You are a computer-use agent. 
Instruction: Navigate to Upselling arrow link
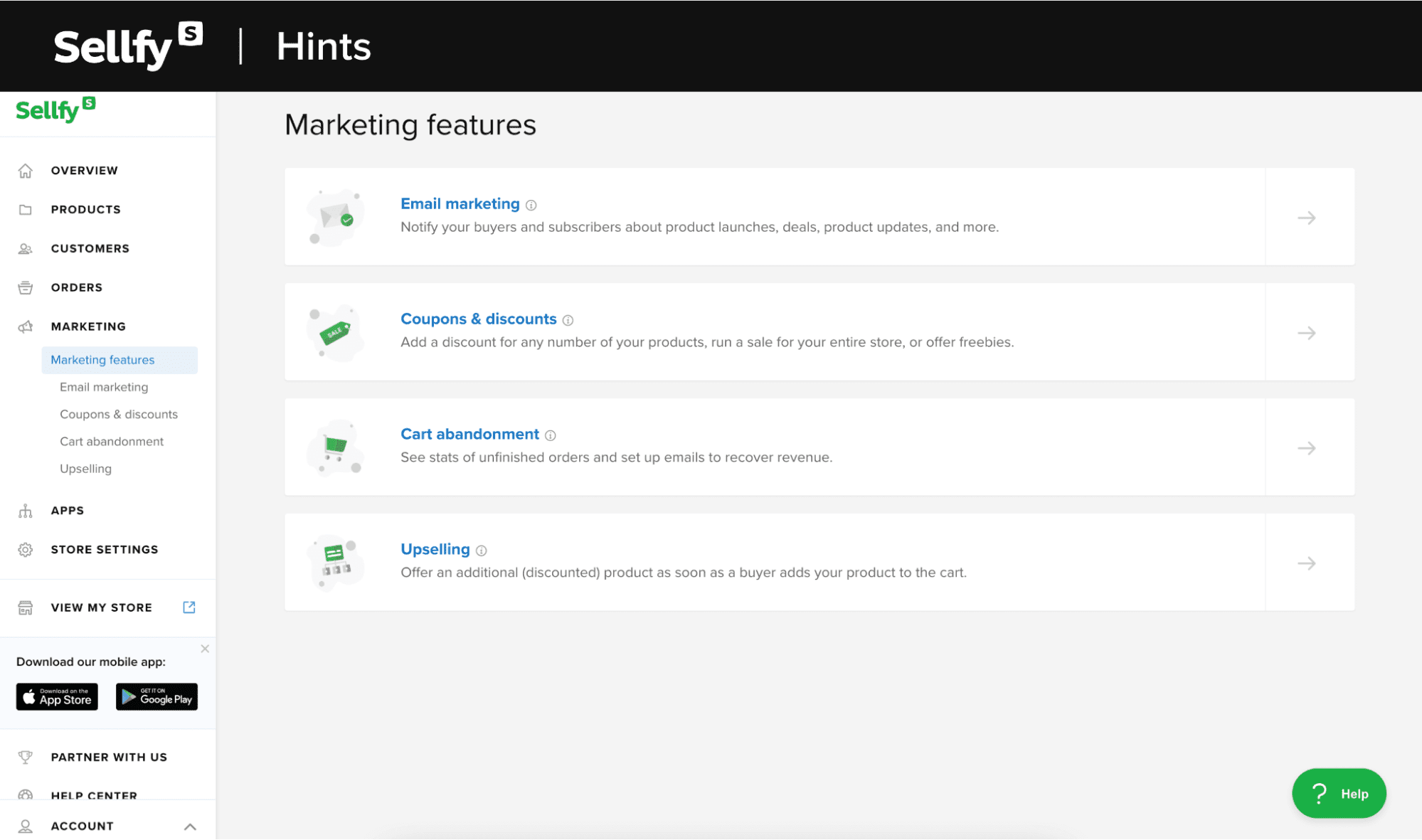pos(1306,563)
